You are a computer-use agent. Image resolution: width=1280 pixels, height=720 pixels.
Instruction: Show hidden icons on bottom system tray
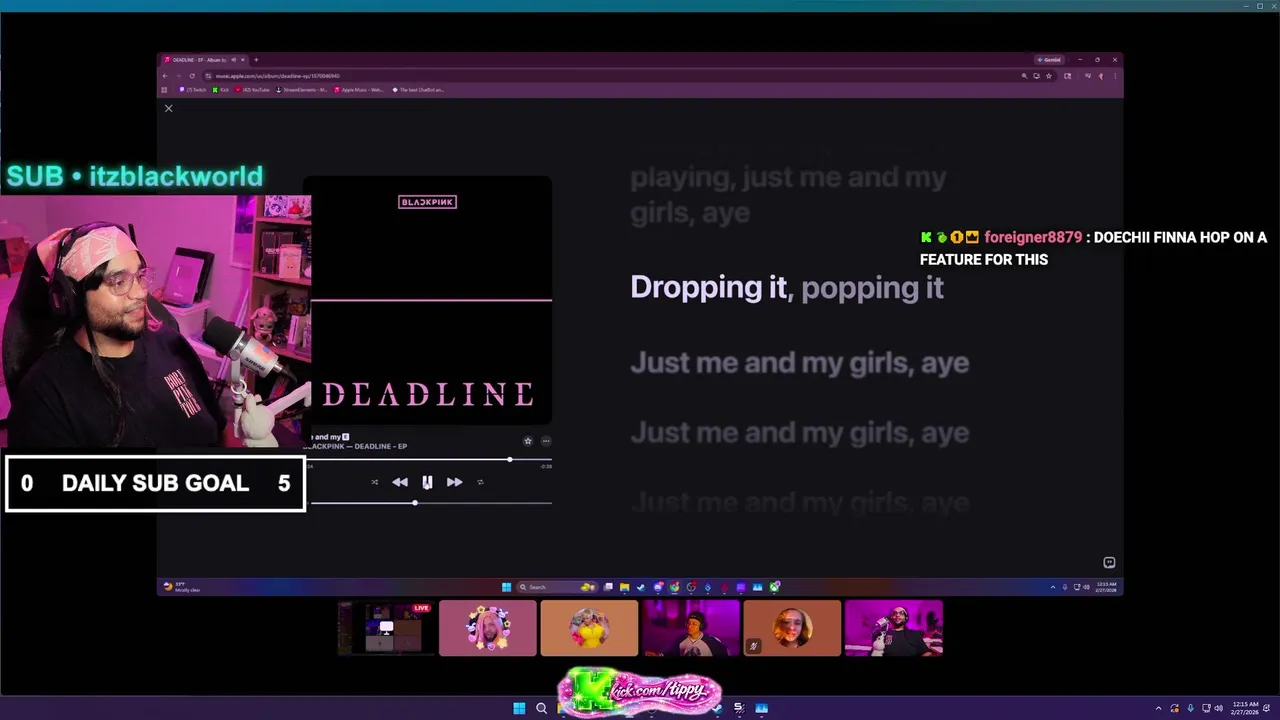[x=1159, y=708]
